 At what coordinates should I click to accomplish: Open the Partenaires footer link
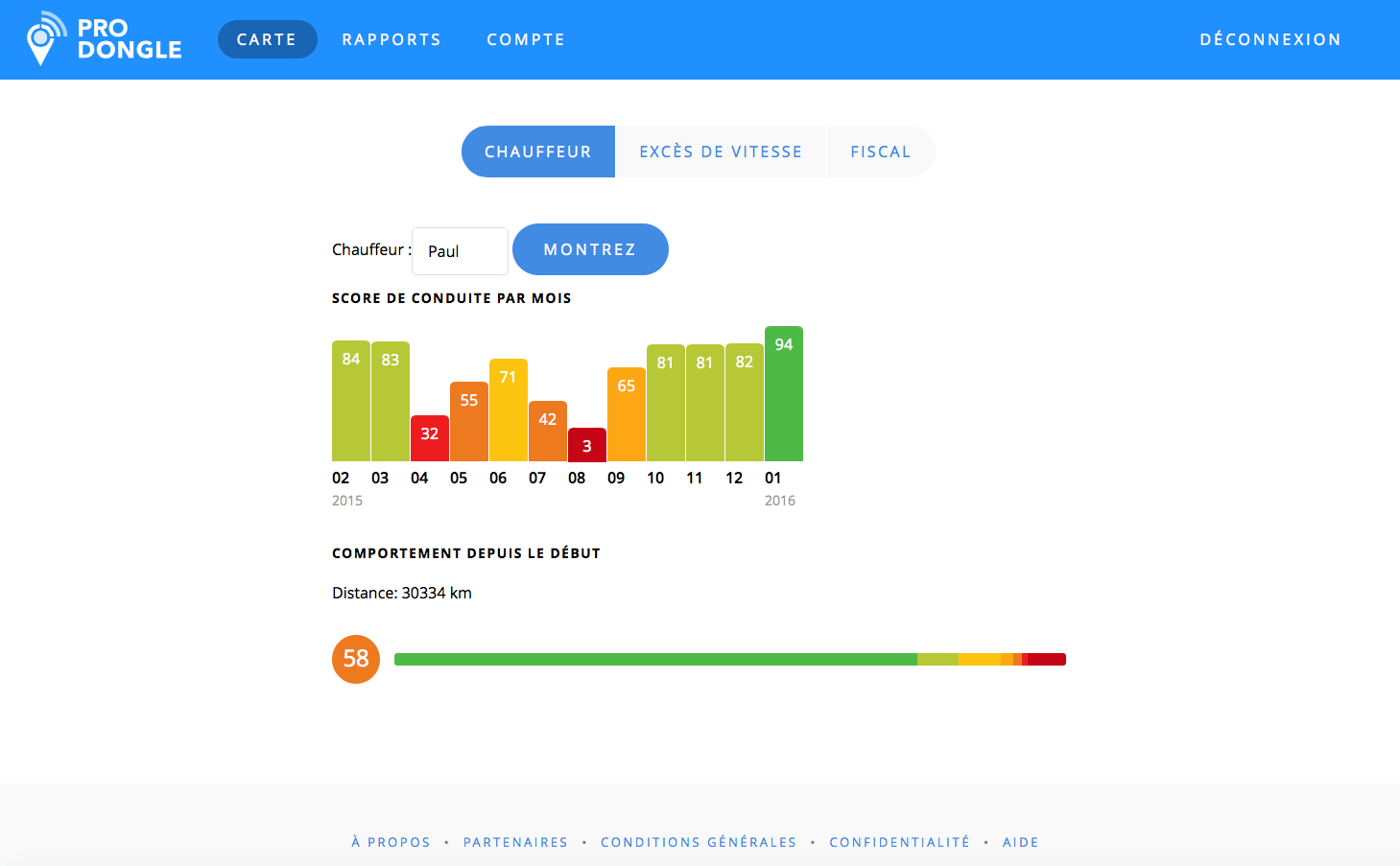pyautogui.click(x=515, y=842)
